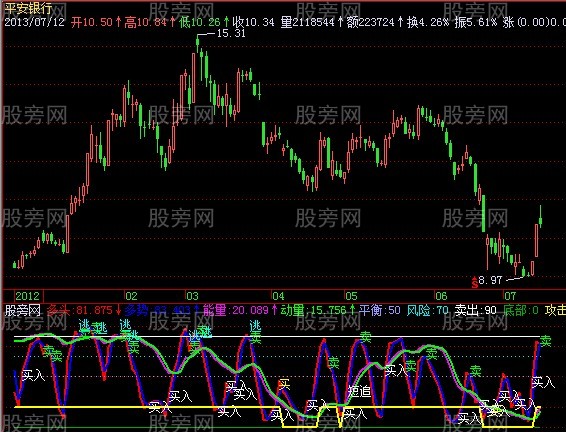Click the 短追 signal label
This screenshot has width=566, height=432.
[x=359, y=391]
